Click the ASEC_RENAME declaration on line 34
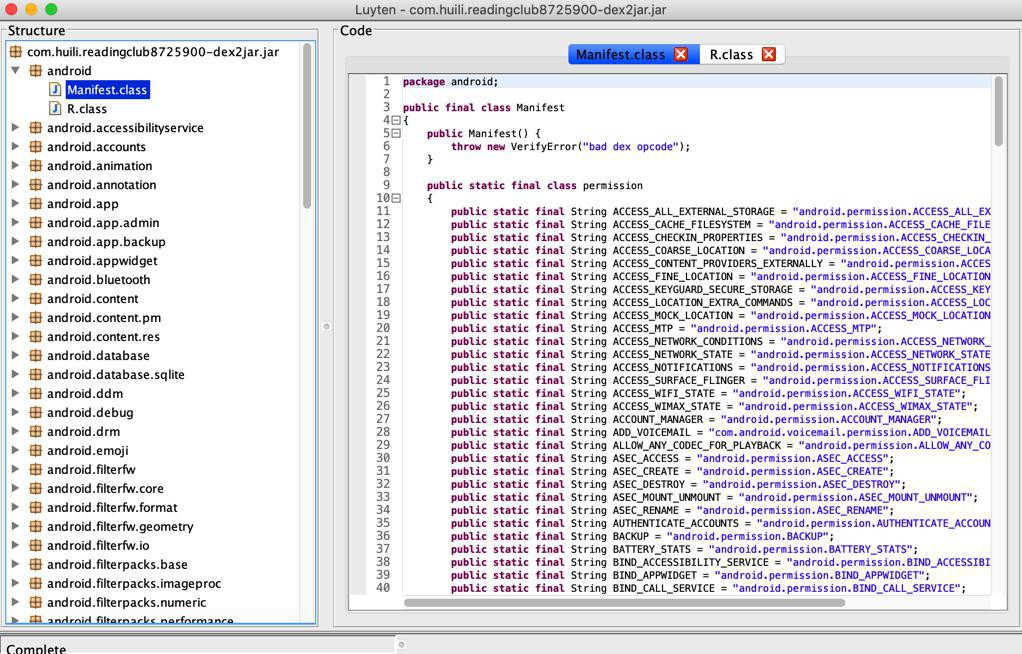 tap(672, 511)
